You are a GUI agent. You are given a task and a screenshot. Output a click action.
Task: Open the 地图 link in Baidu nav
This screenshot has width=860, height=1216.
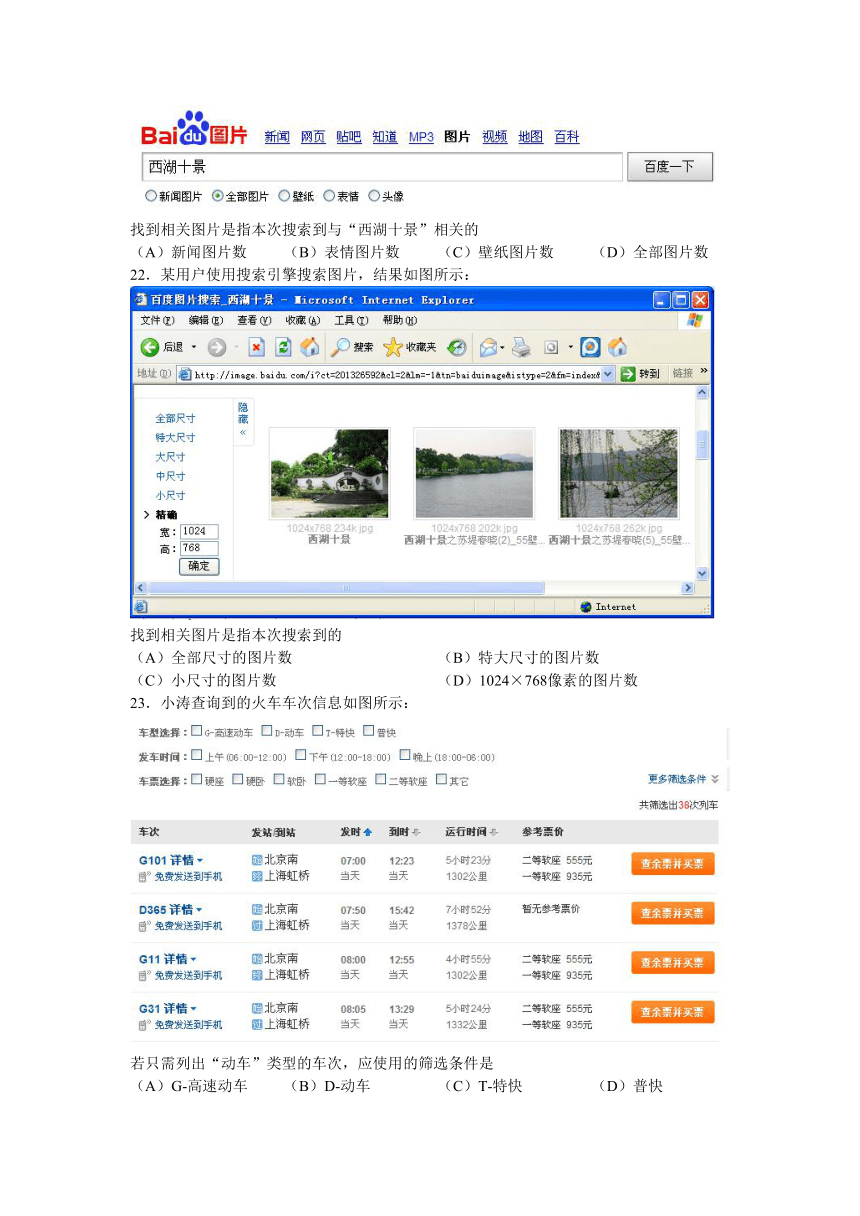point(531,137)
